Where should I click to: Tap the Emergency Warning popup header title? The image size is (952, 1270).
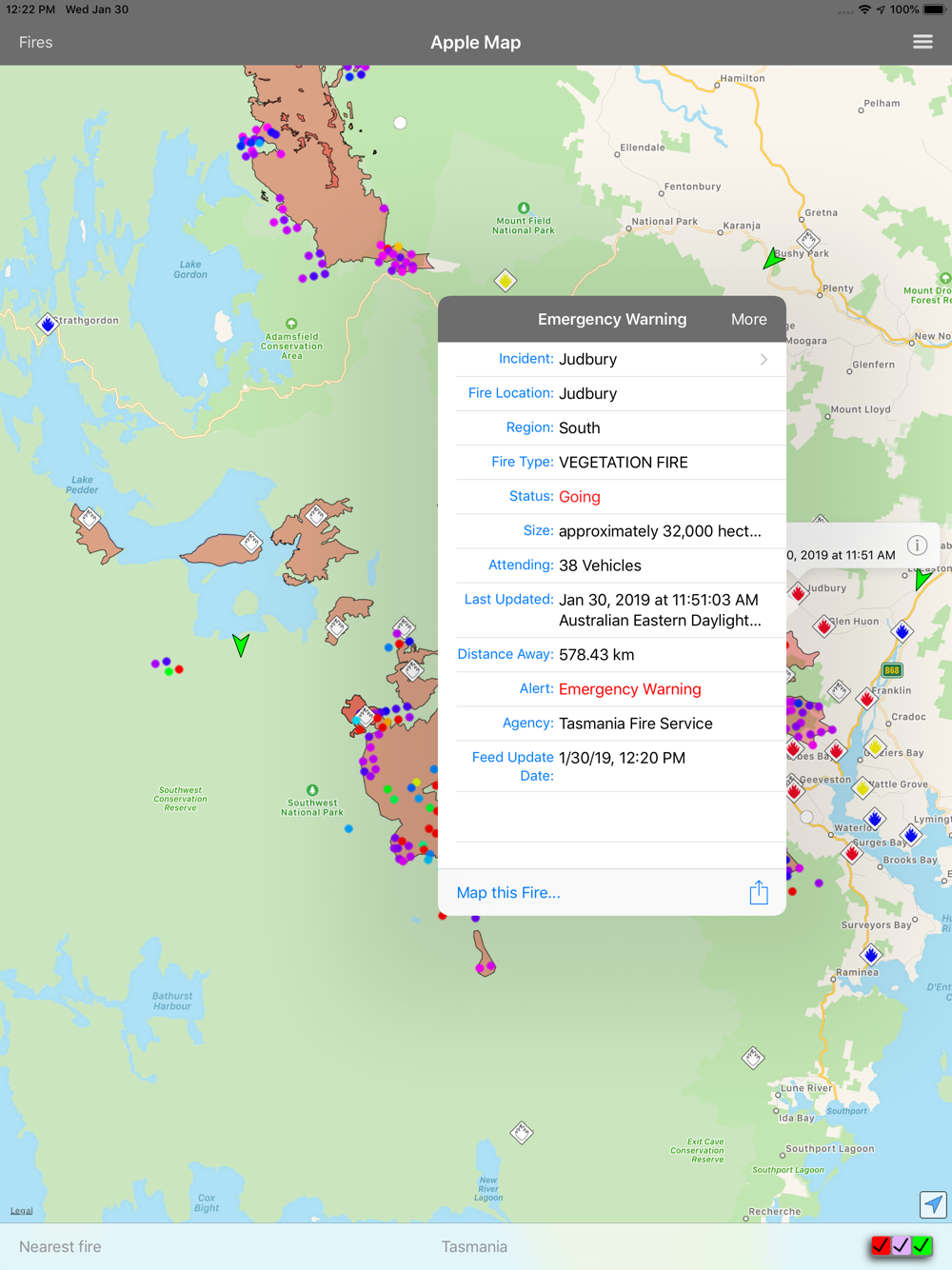tap(612, 320)
